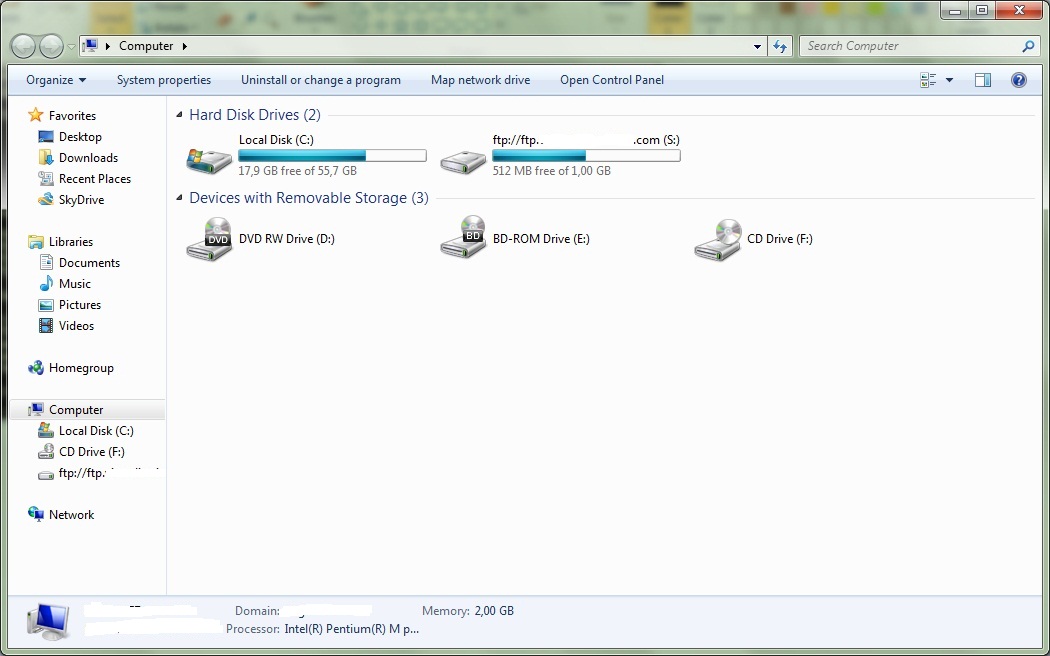The image size is (1050, 656).
Task: Click the refresh button beside address bar
Action: click(x=781, y=46)
